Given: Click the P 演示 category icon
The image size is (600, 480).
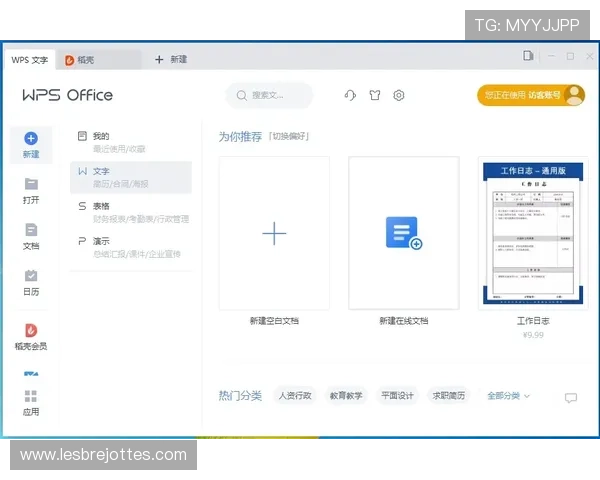Looking at the screenshot, I should click(x=82, y=241).
